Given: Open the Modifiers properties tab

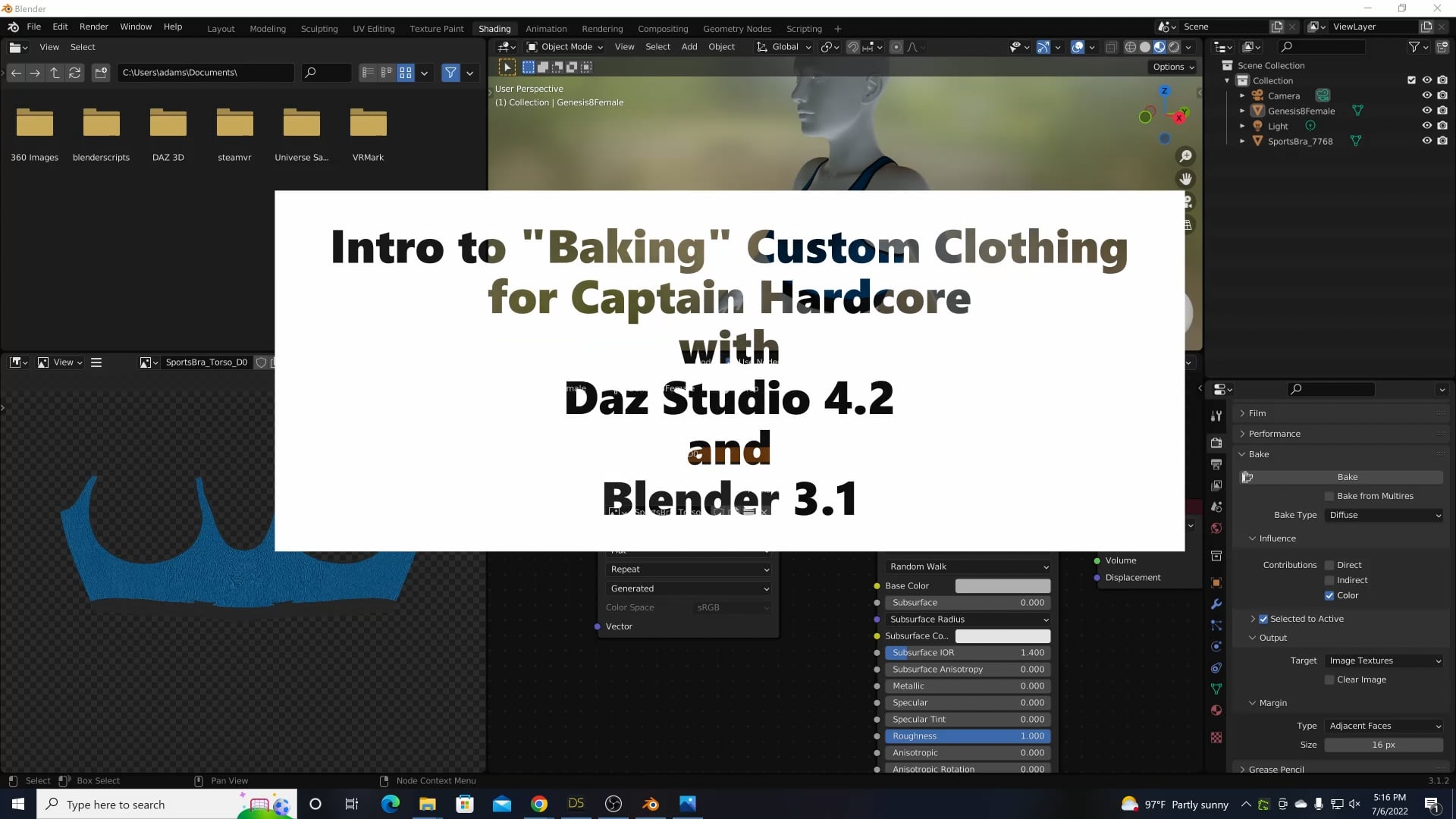Looking at the screenshot, I should point(1216,604).
